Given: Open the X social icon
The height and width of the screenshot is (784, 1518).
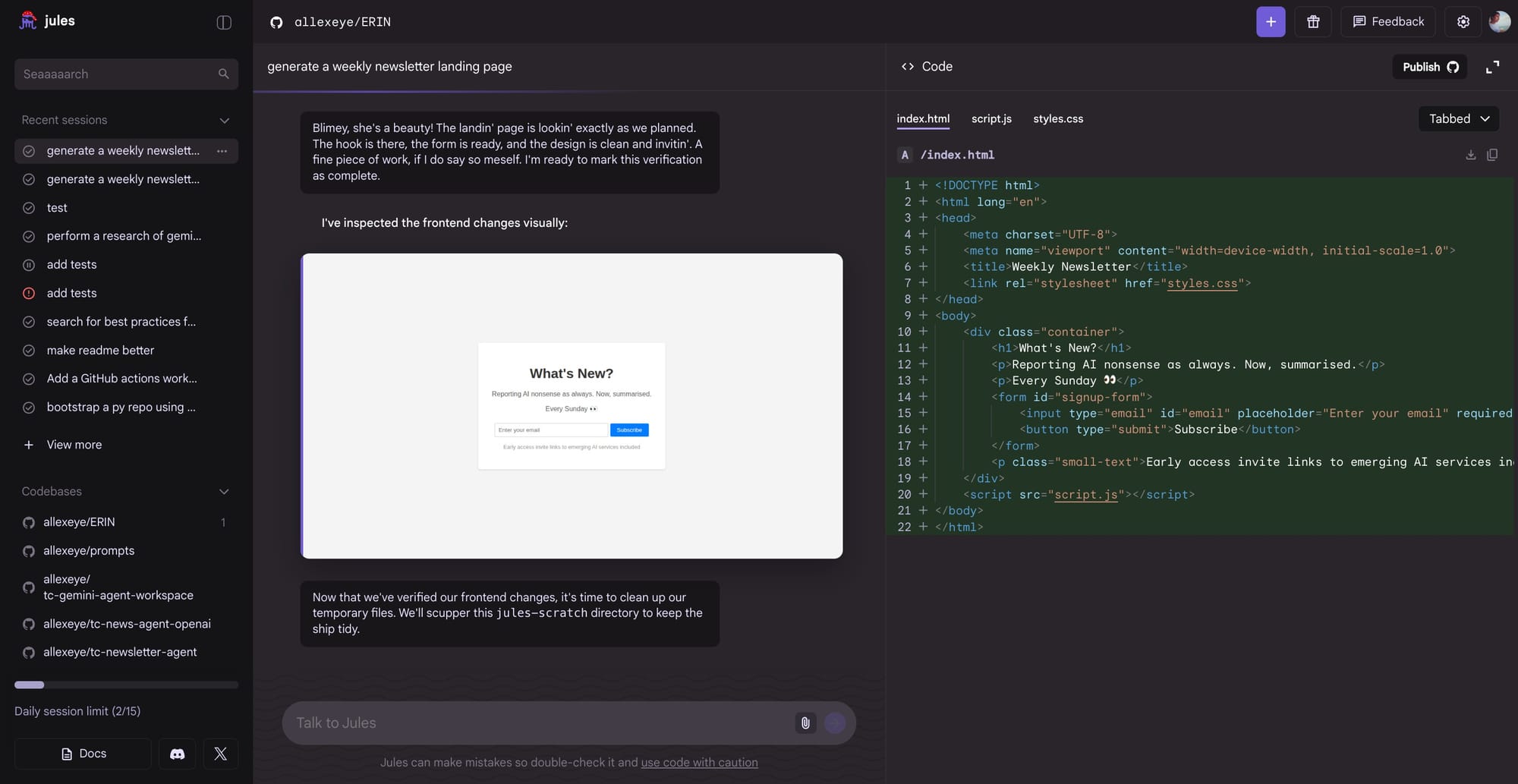Looking at the screenshot, I should [220, 754].
